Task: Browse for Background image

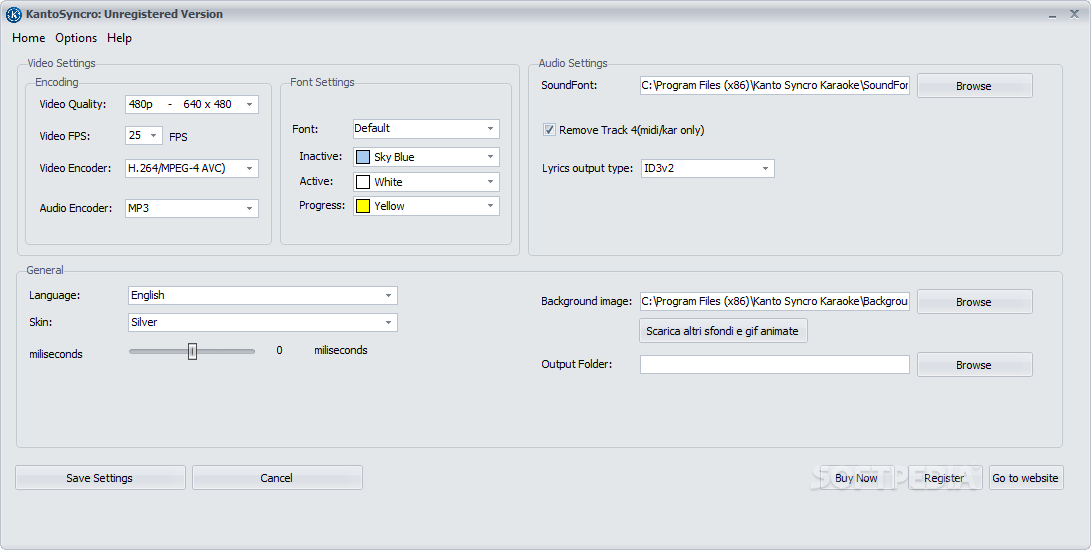Action: click(x=974, y=301)
